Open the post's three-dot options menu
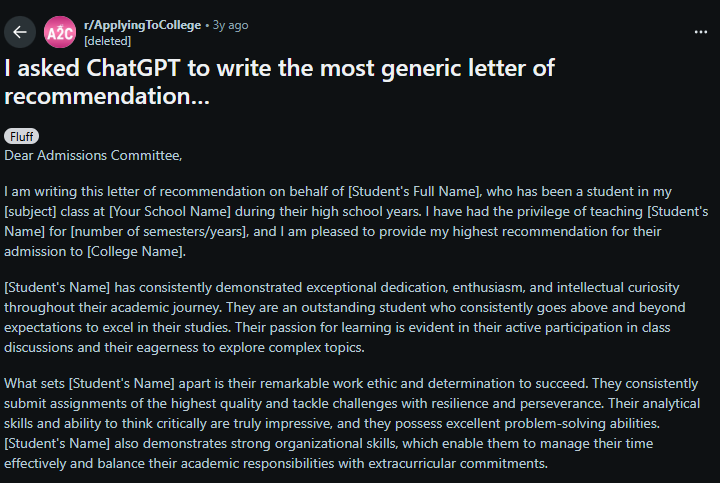 point(700,32)
